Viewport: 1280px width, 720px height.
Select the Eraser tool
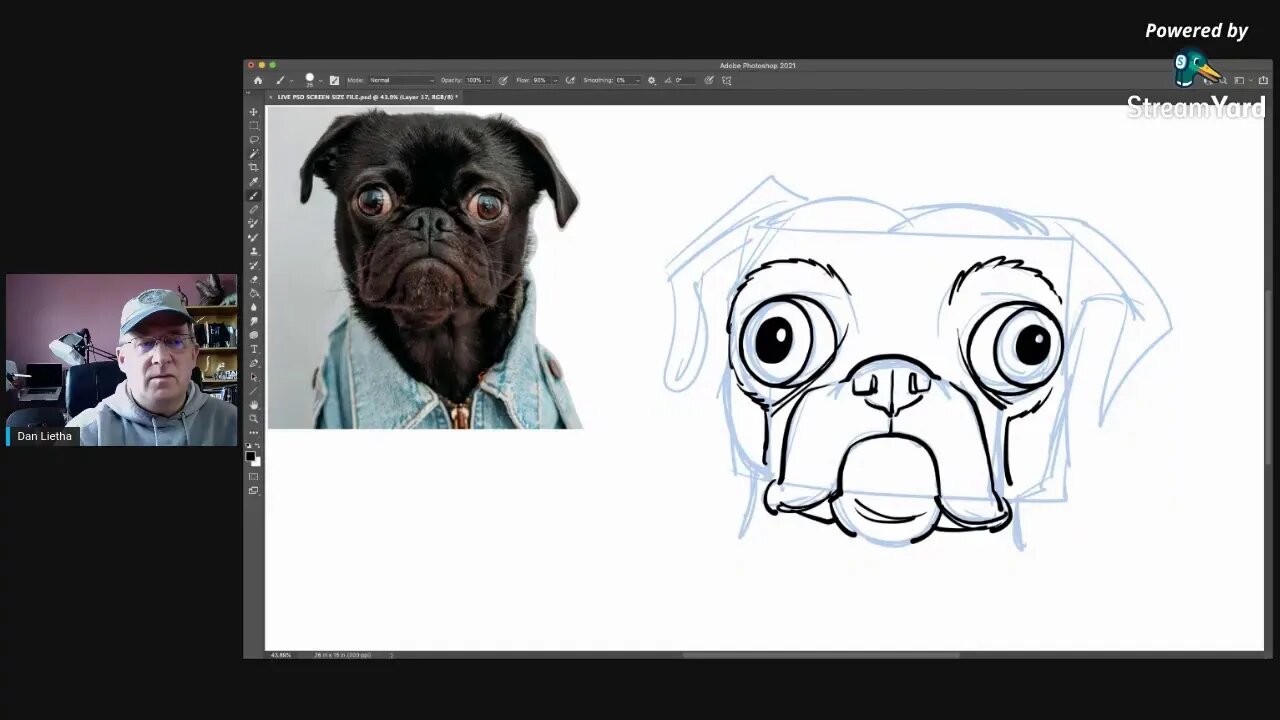254,279
